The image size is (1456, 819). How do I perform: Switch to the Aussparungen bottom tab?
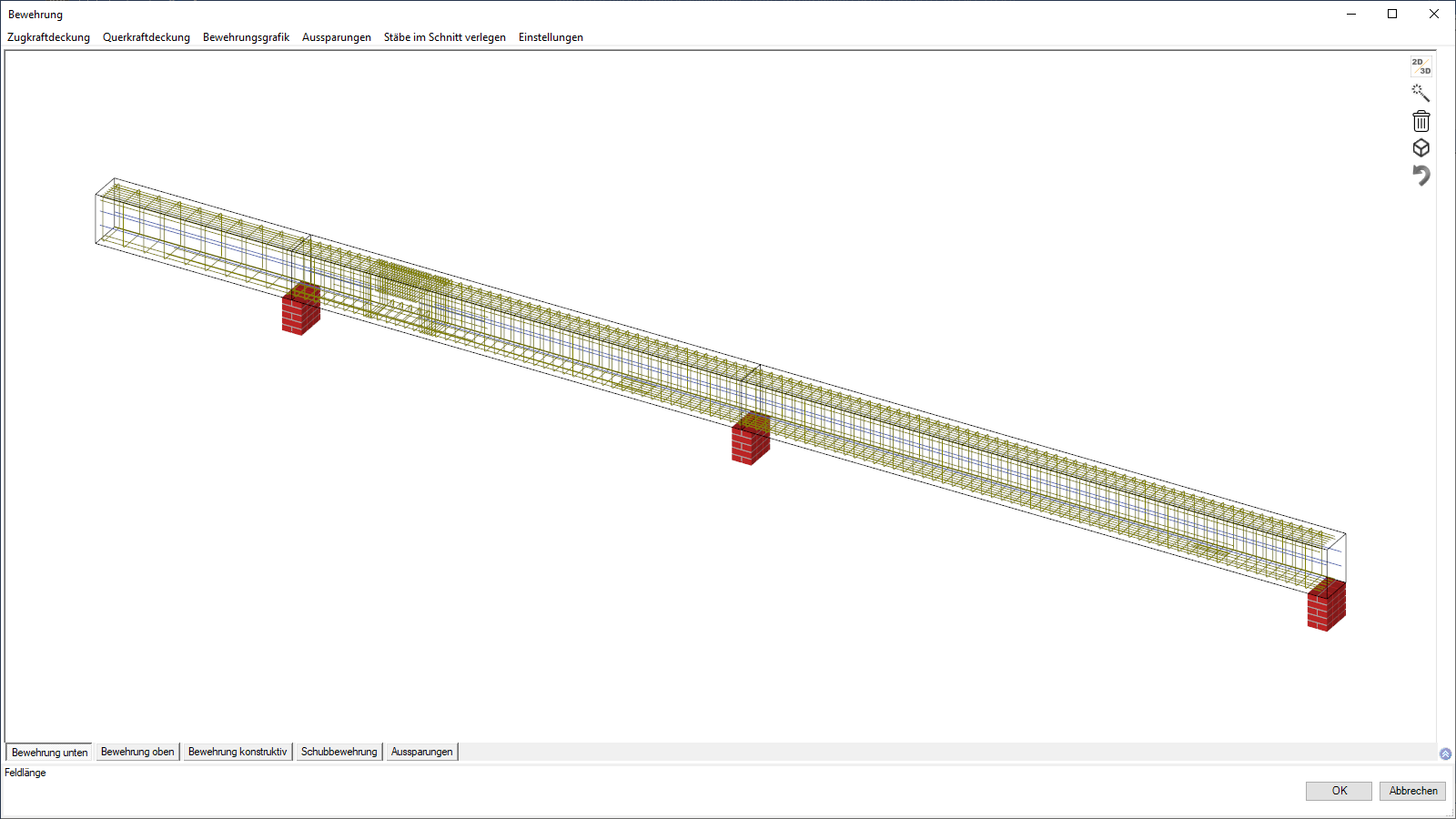pyautogui.click(x=421, y=752)
